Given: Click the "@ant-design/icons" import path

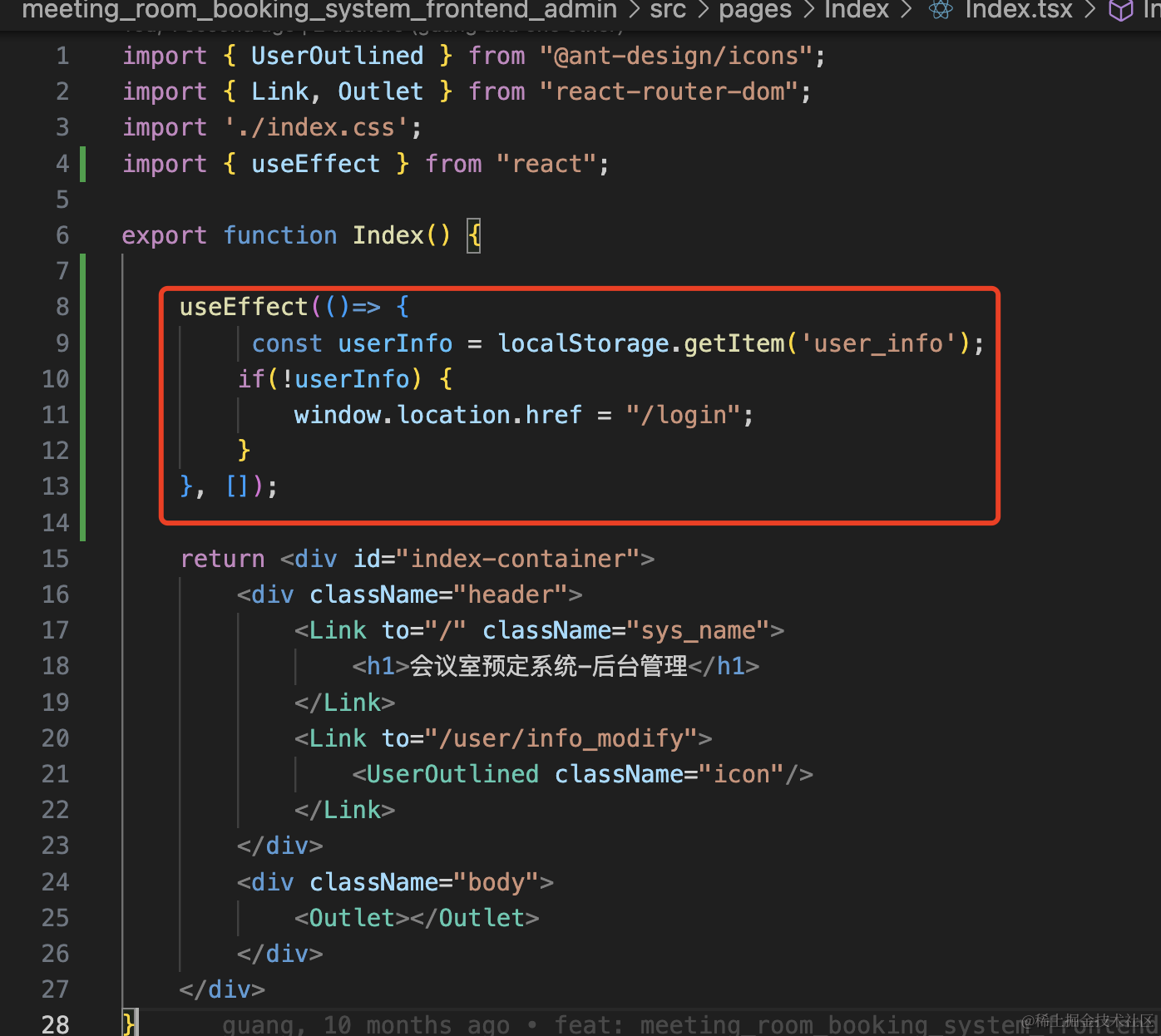Looking at the screenshot, I should [676, 57].
